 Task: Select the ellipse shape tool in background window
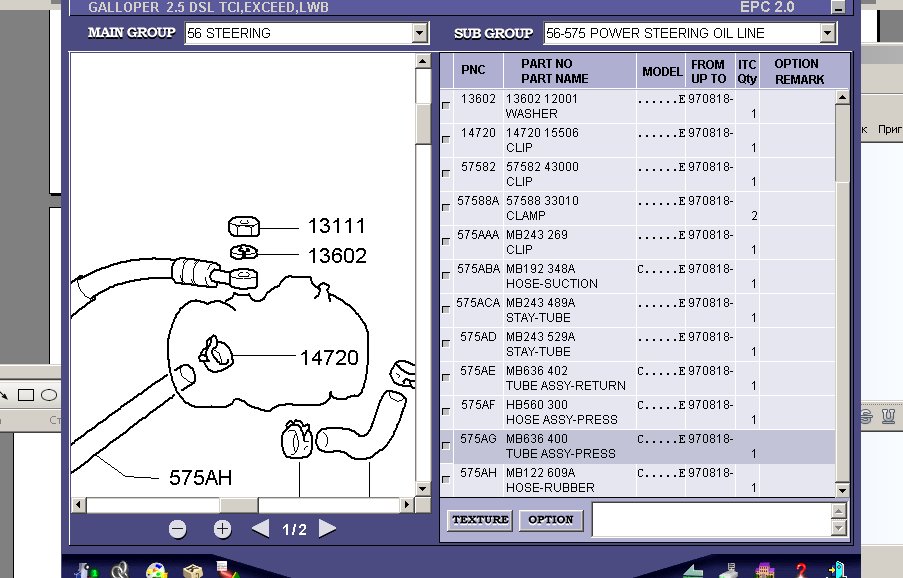tap(49, 395)
